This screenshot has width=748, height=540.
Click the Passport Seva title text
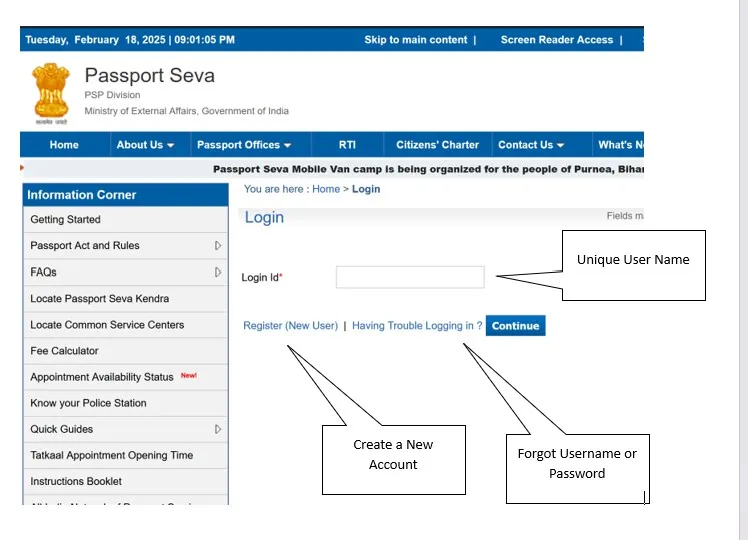pyautogui.click(x=150, y=75)
